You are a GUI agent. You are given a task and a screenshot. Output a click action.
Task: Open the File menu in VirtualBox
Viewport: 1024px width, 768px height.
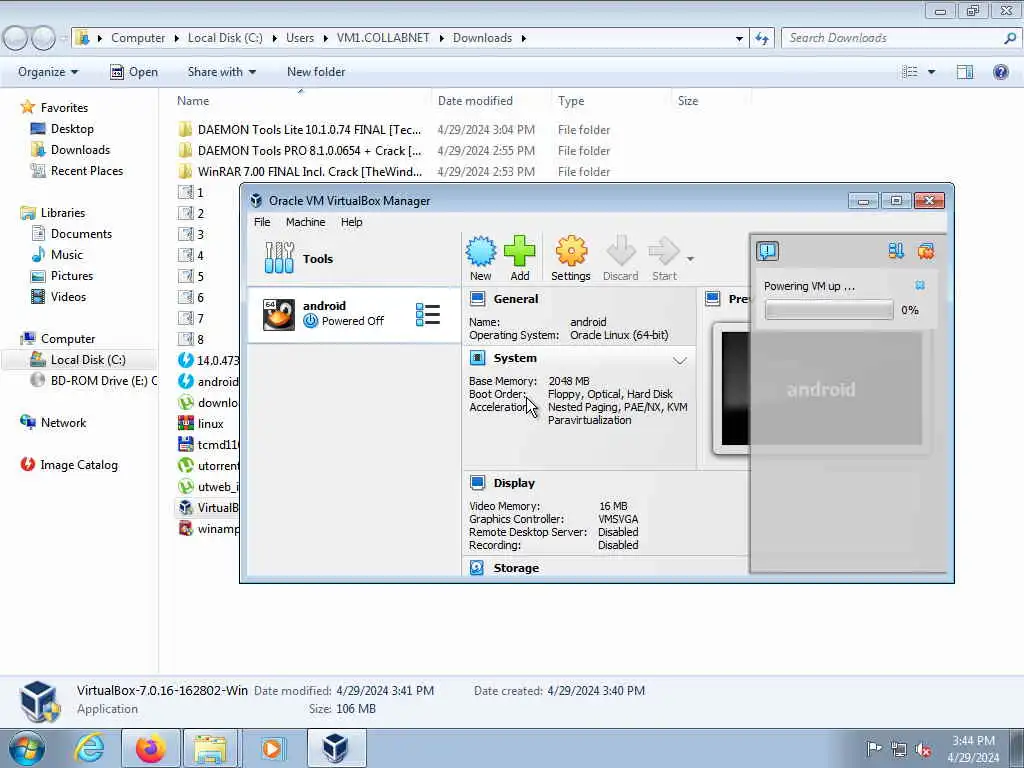(262, 222)
